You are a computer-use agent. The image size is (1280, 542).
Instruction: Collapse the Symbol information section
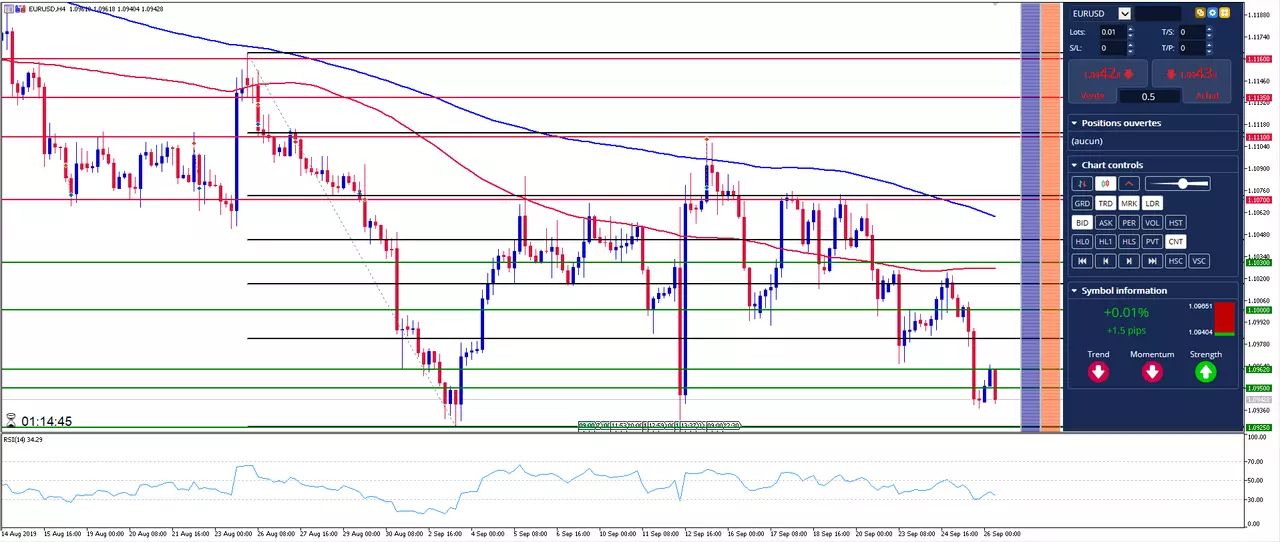pos(1074,291)
